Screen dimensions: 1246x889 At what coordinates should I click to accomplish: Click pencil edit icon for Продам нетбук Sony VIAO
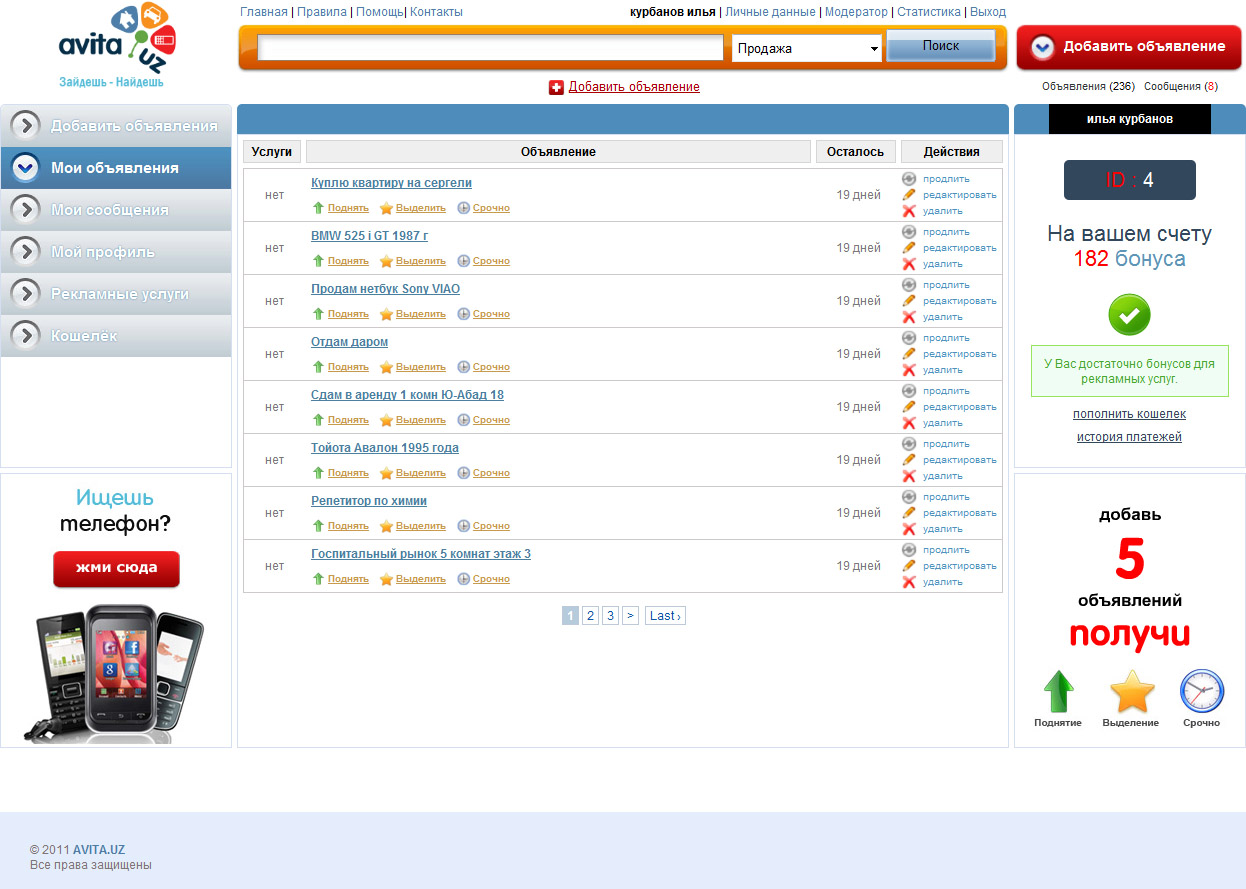pos(909,301)
